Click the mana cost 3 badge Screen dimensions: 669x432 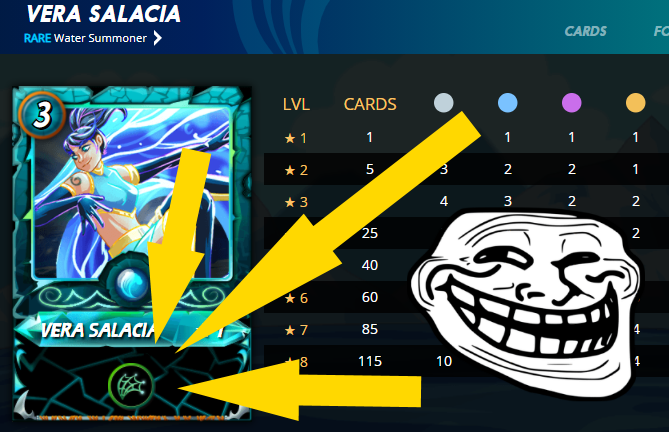click(x=41, y=115)
